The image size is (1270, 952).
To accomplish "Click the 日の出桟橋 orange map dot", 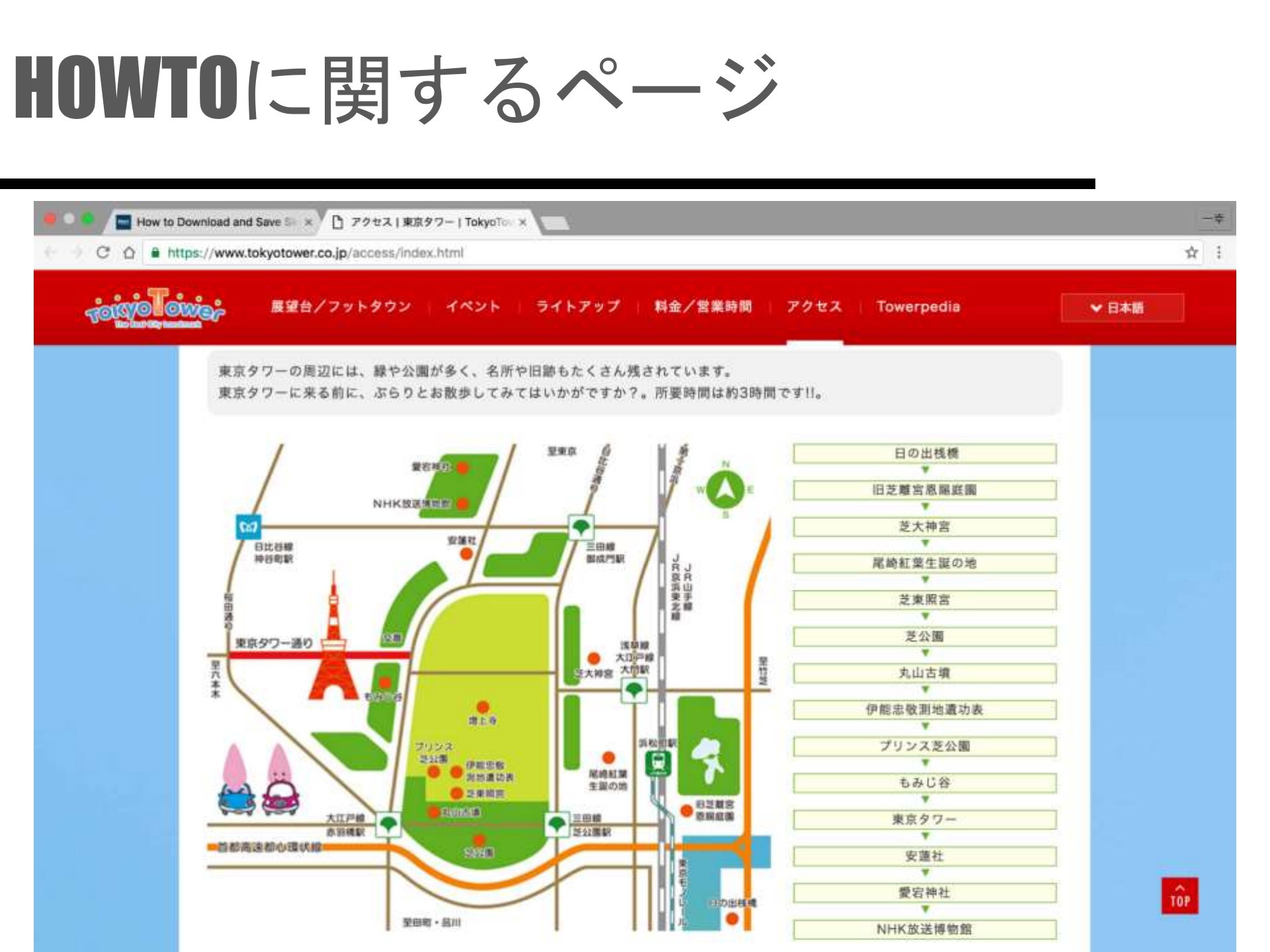I will (732, 918).
